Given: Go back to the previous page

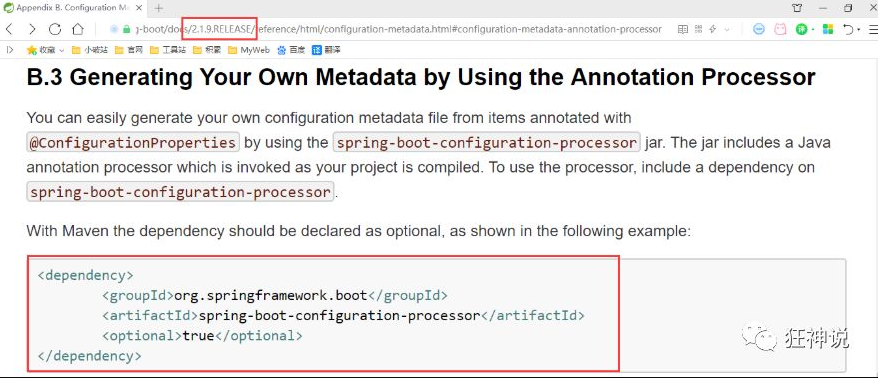Looking at the screenshot, I should (9, 29).
